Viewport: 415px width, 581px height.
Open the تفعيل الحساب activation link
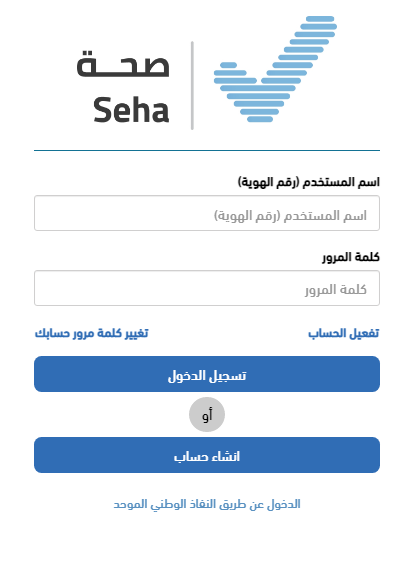coord(343,333)
